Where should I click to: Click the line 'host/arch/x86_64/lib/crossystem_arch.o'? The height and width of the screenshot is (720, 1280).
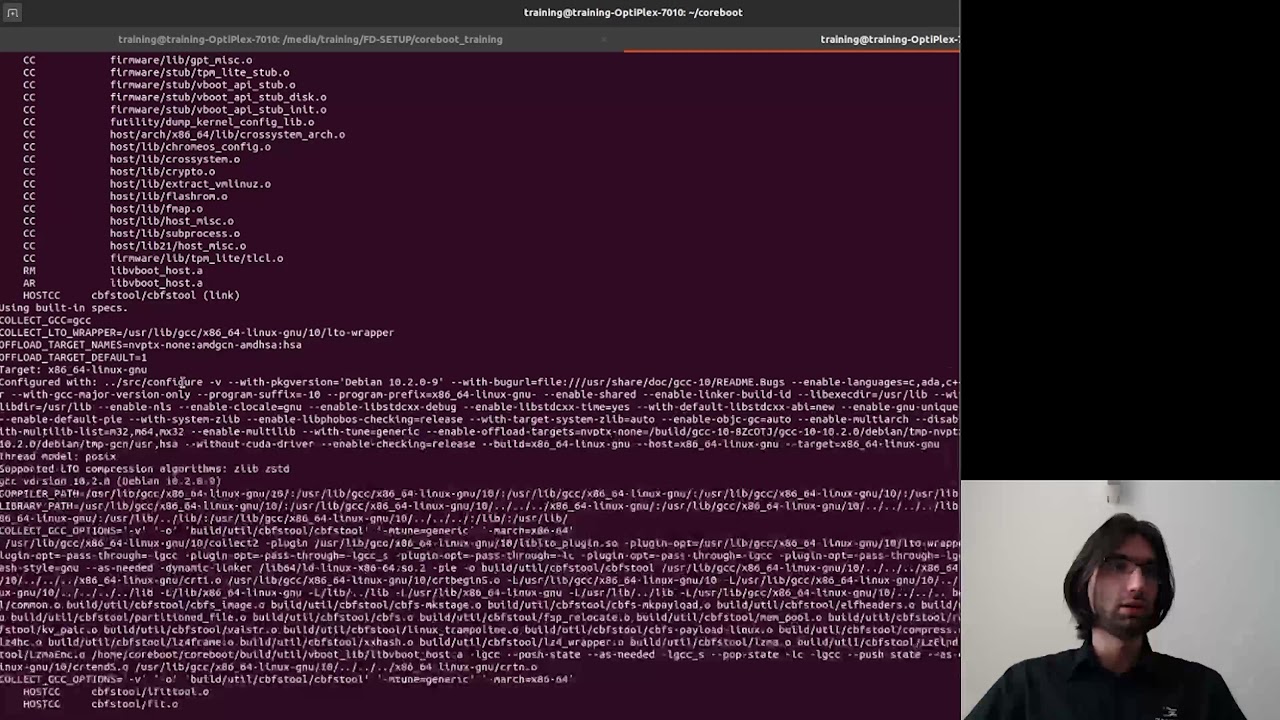click(227, 134)
